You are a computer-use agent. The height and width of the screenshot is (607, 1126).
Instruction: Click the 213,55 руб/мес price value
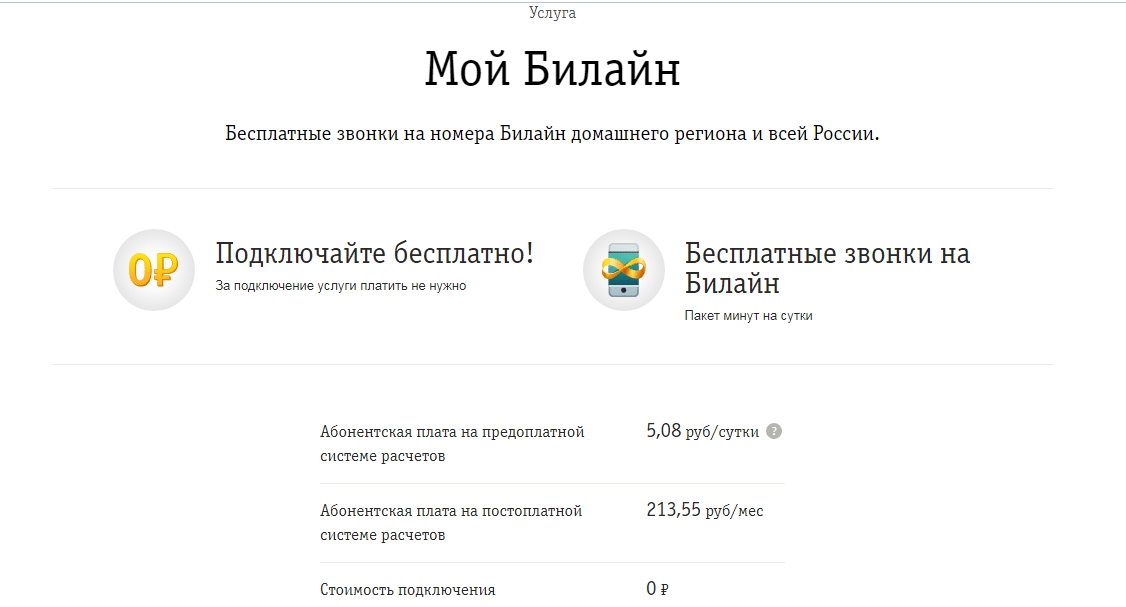[704, 511]
